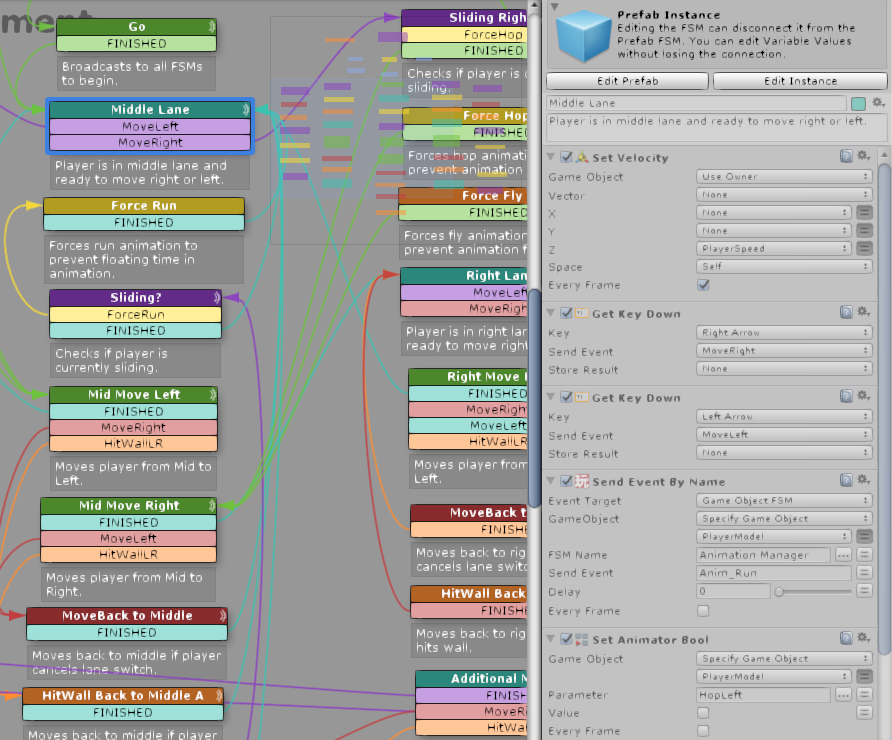
Task: Select the ForceRun transition on Sliding? state
Action: click(136, 314)
